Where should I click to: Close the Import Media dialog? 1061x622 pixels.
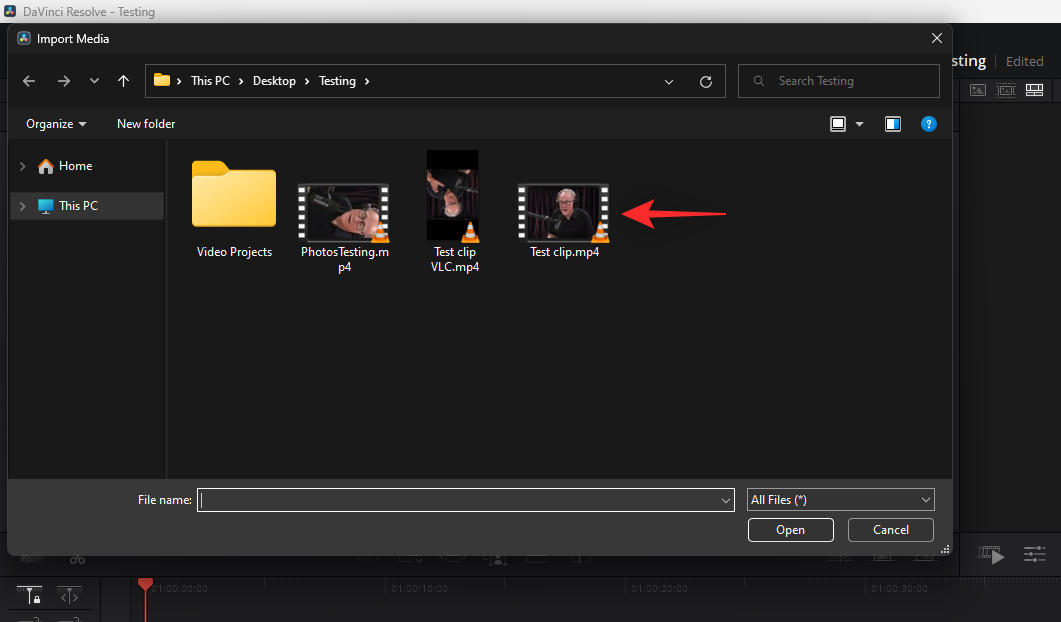(936, 39)
